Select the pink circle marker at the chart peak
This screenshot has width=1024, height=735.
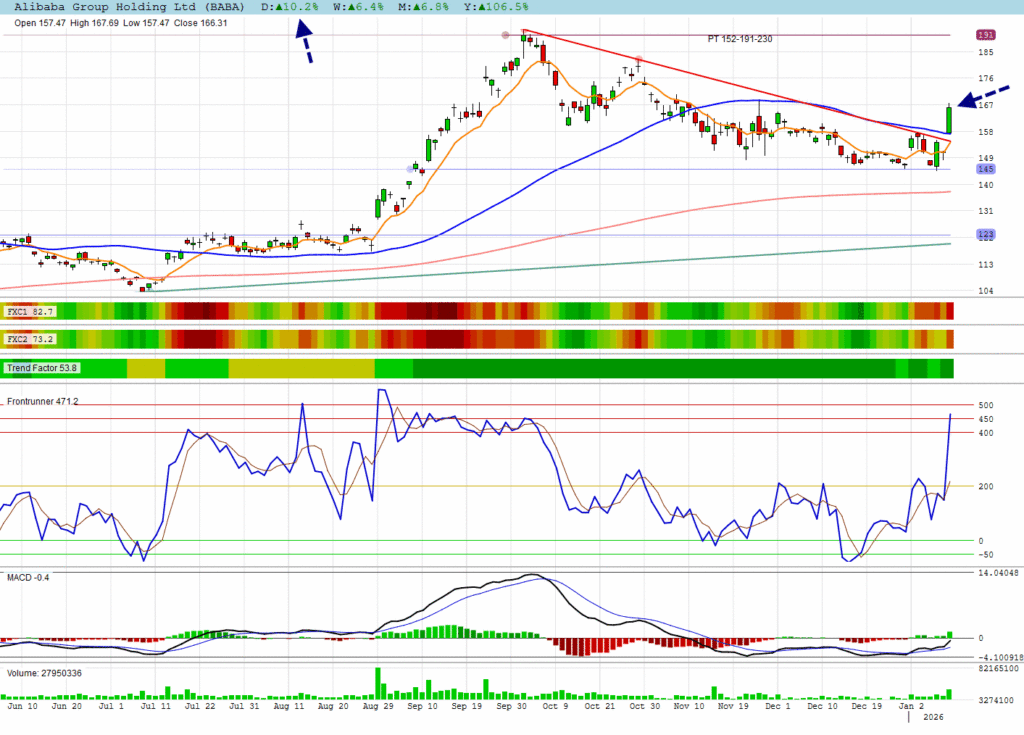(505, 35)
